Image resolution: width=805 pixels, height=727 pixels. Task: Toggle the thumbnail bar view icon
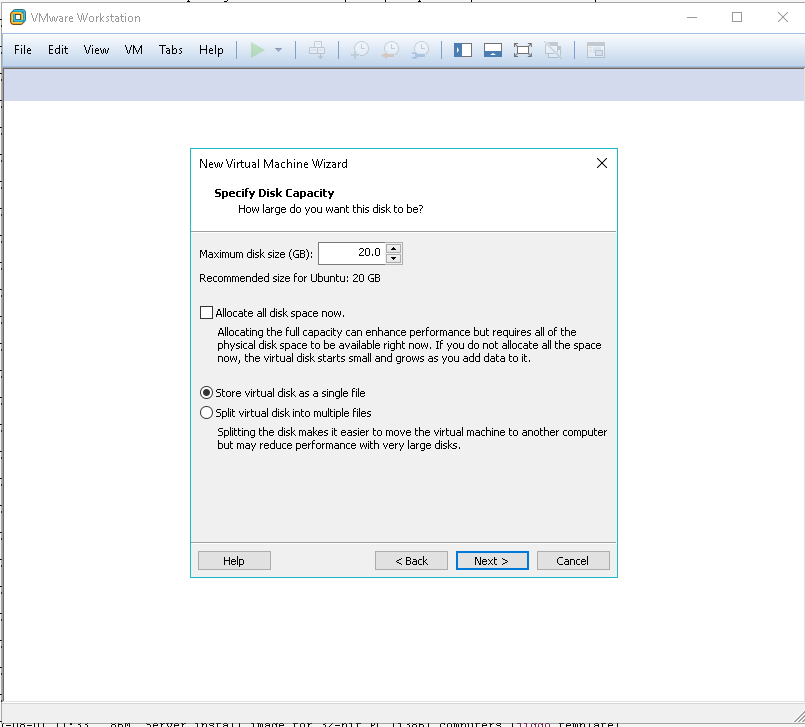[493, 50]
